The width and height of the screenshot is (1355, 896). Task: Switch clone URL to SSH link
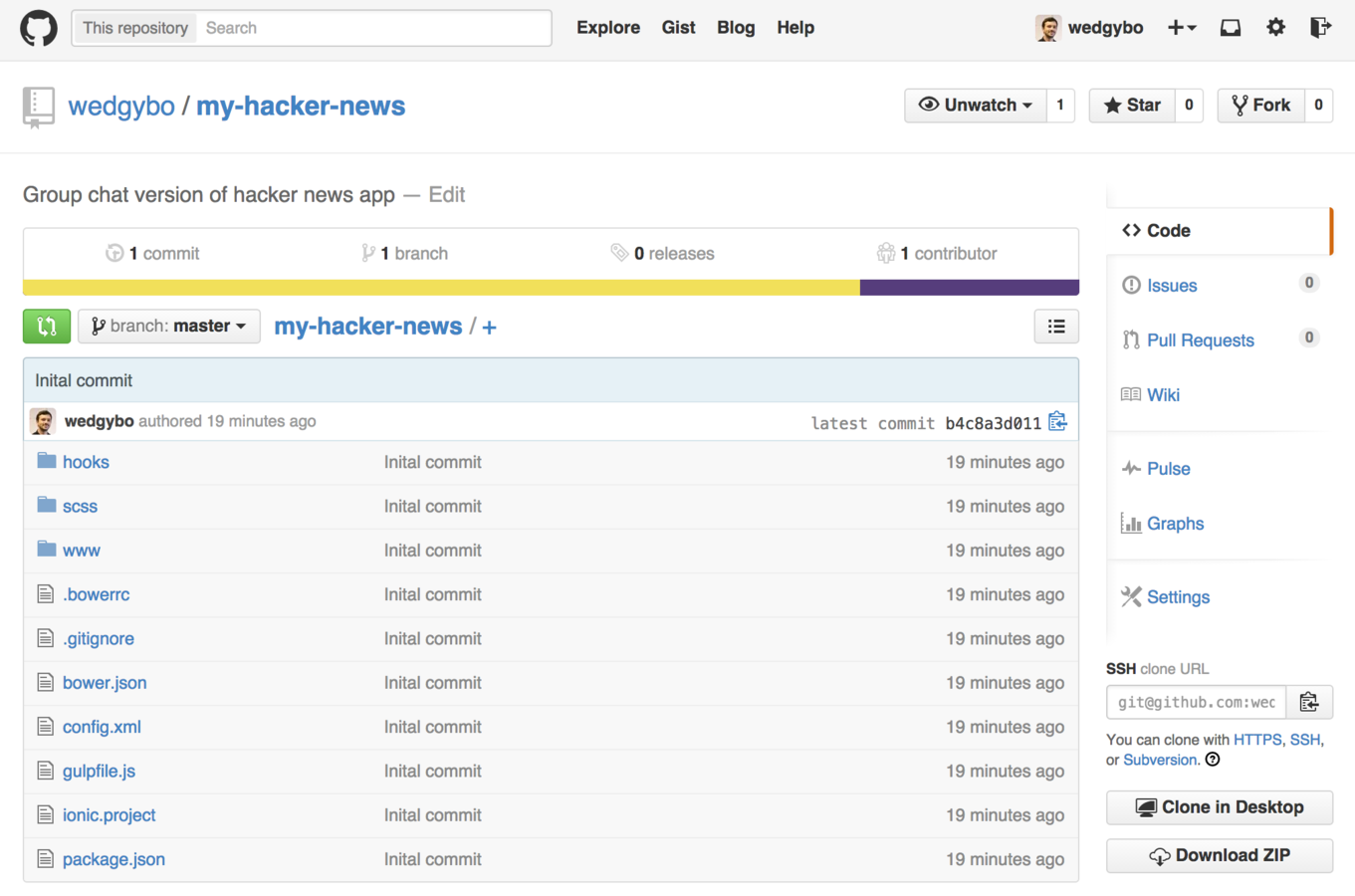(x=1305, y=740)
